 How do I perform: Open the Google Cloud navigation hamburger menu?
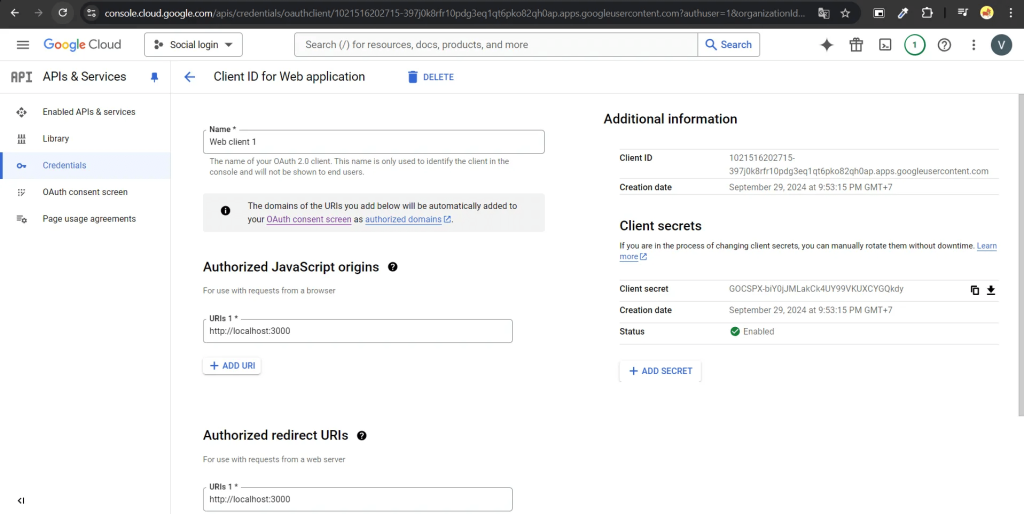(x=23, y=45)
